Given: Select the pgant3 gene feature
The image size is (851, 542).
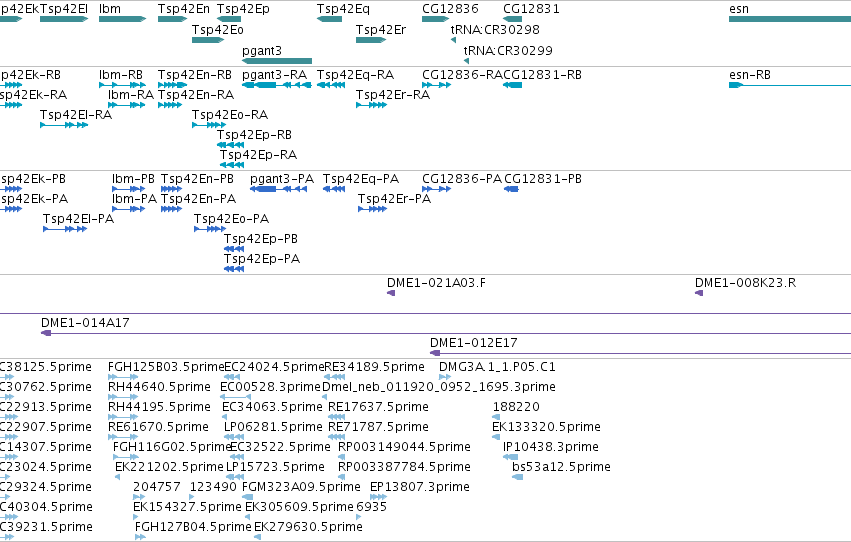Looking at the screenshot, I should [277, 61].
